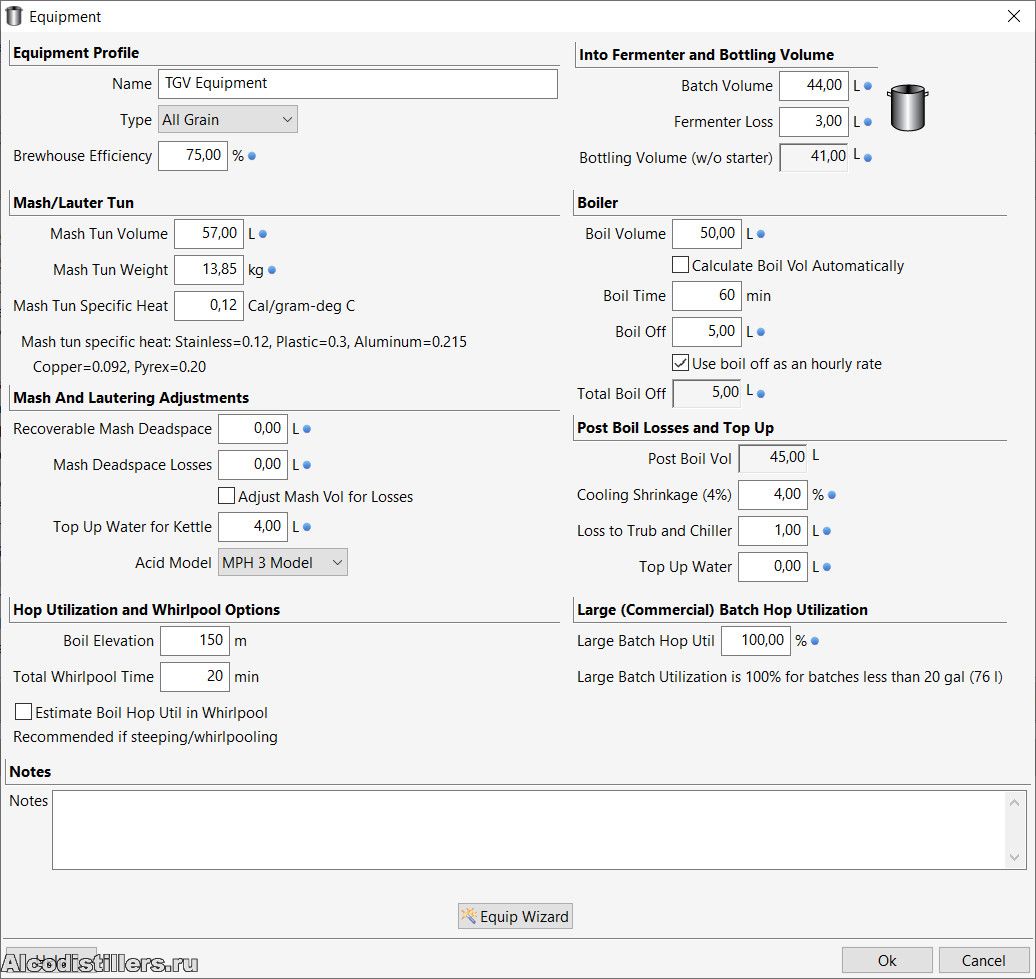The width and height of the screenshot is (1036, 979).
Task: Click blue info dot next to Brewhouse Efficiency
Action: coord(252,157)
